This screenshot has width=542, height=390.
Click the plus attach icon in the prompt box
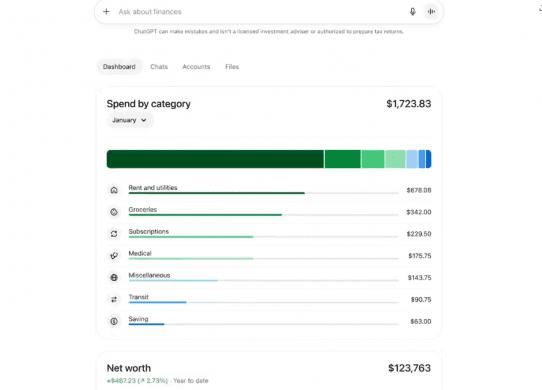(106, 12)
